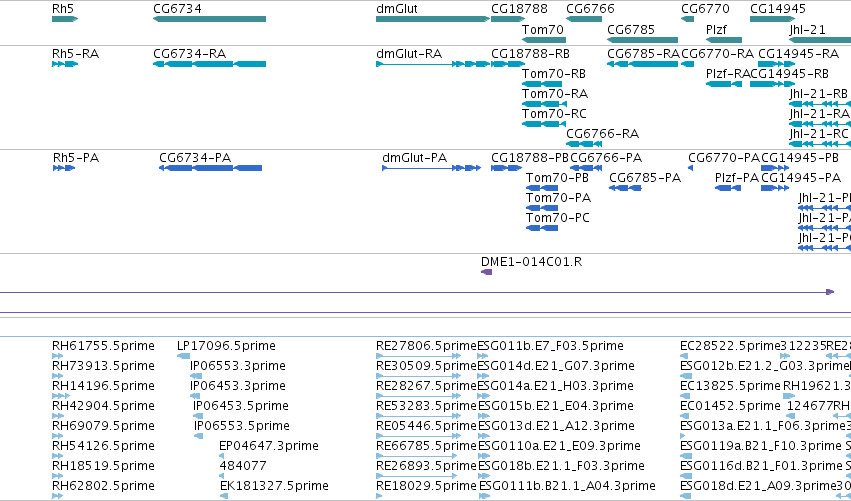
Task: Click the CG6770 gene label
Action: pyautogui.click(x=706, y=9)
